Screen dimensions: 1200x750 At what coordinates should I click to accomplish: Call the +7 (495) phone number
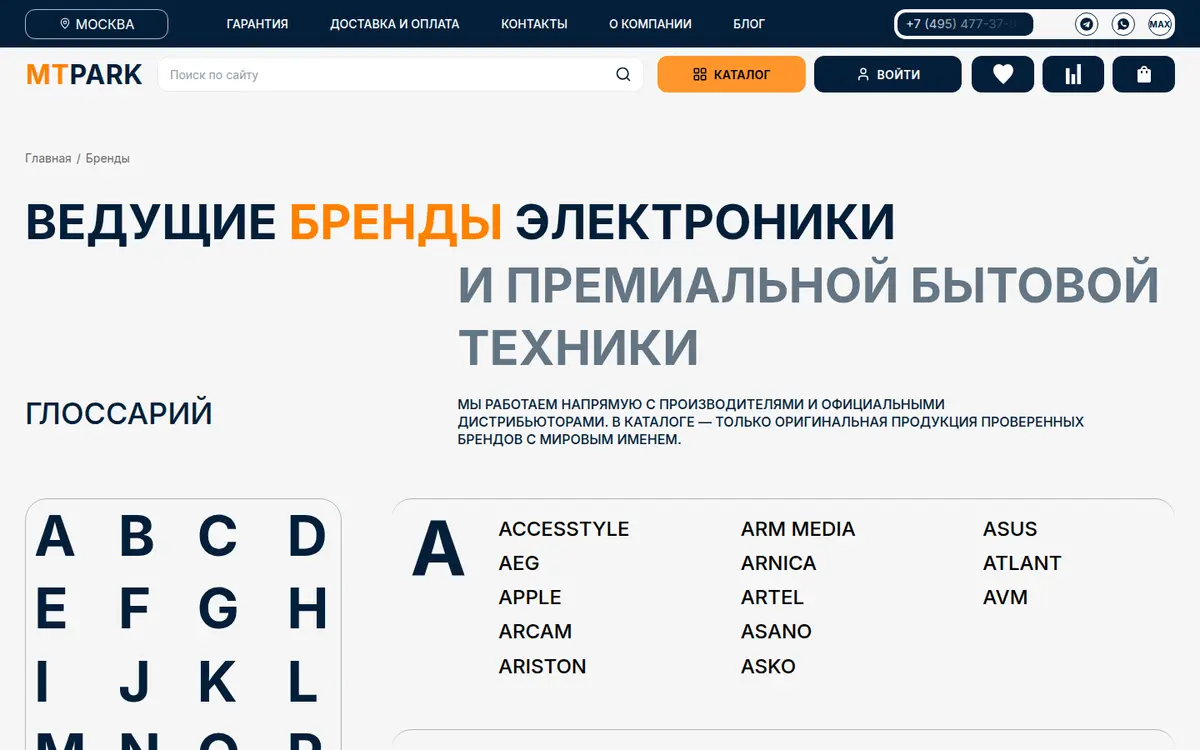click(965, 24)
